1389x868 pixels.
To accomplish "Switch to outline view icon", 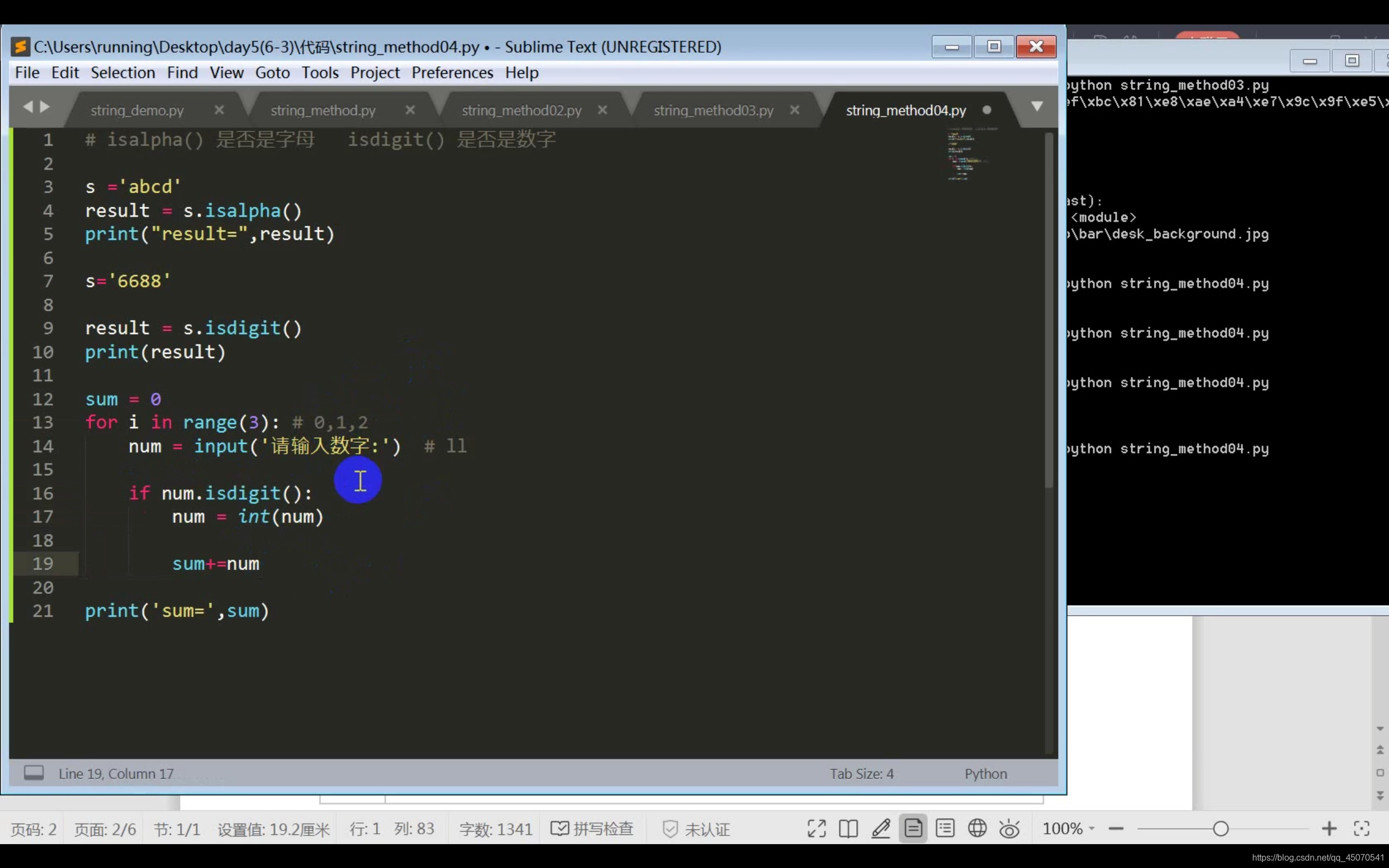I will pos(945,828).
